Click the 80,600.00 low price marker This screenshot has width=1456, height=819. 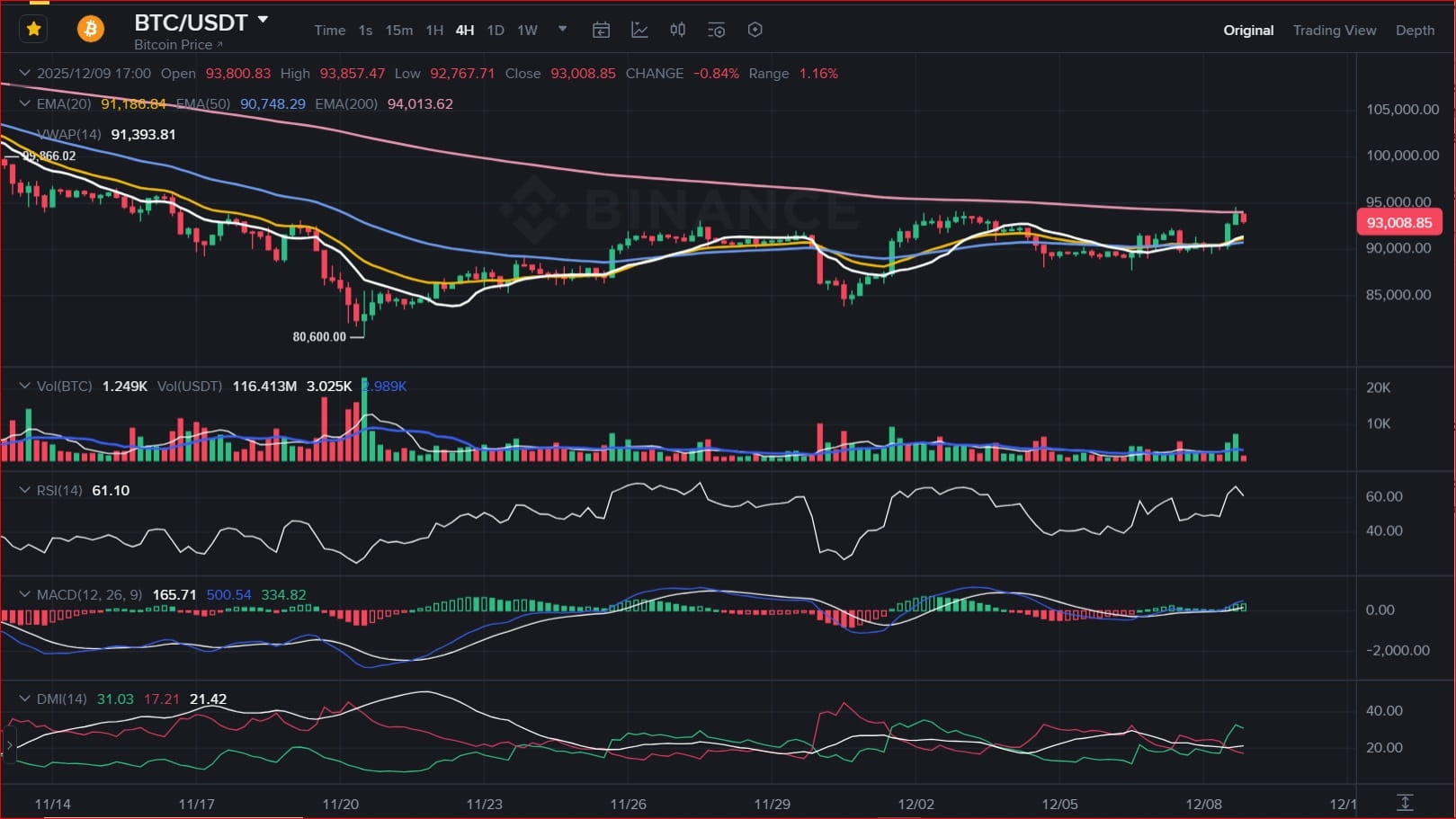tap(319, 337)
